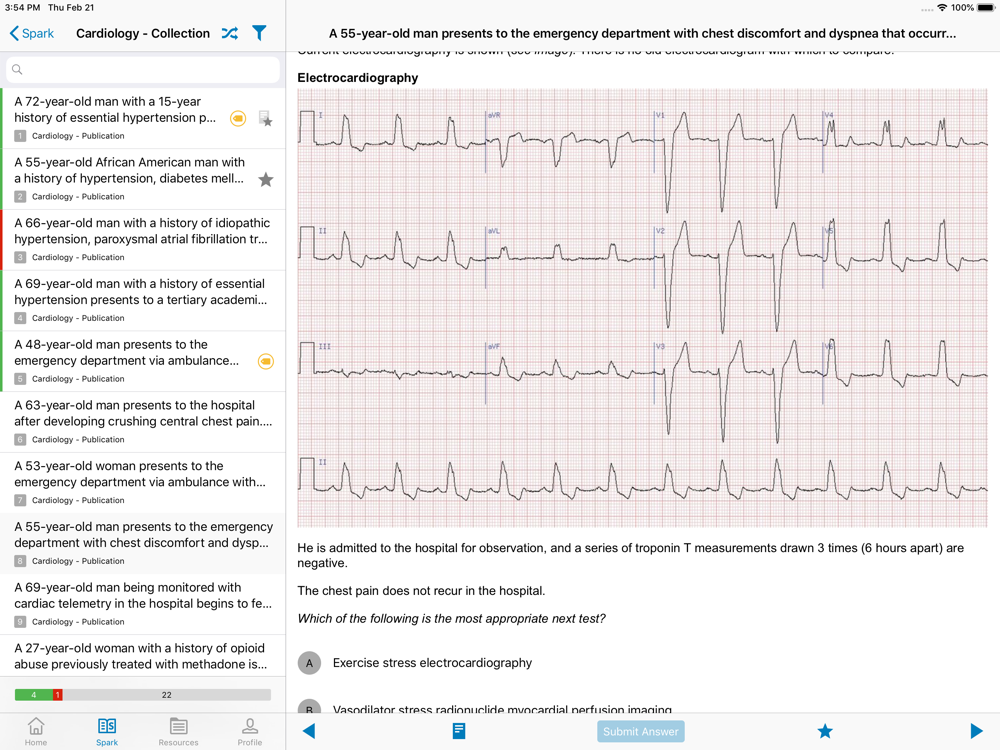Open the electrocardiography image

click(x=642, y=308)
